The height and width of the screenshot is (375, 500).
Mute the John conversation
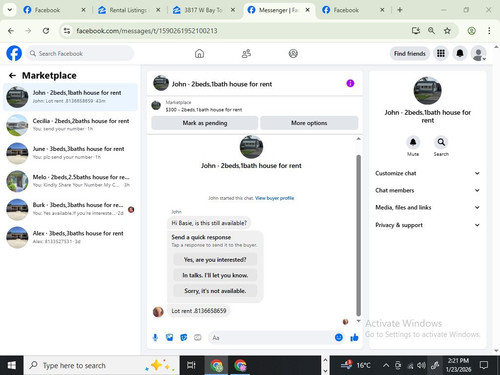coord(413,142)
